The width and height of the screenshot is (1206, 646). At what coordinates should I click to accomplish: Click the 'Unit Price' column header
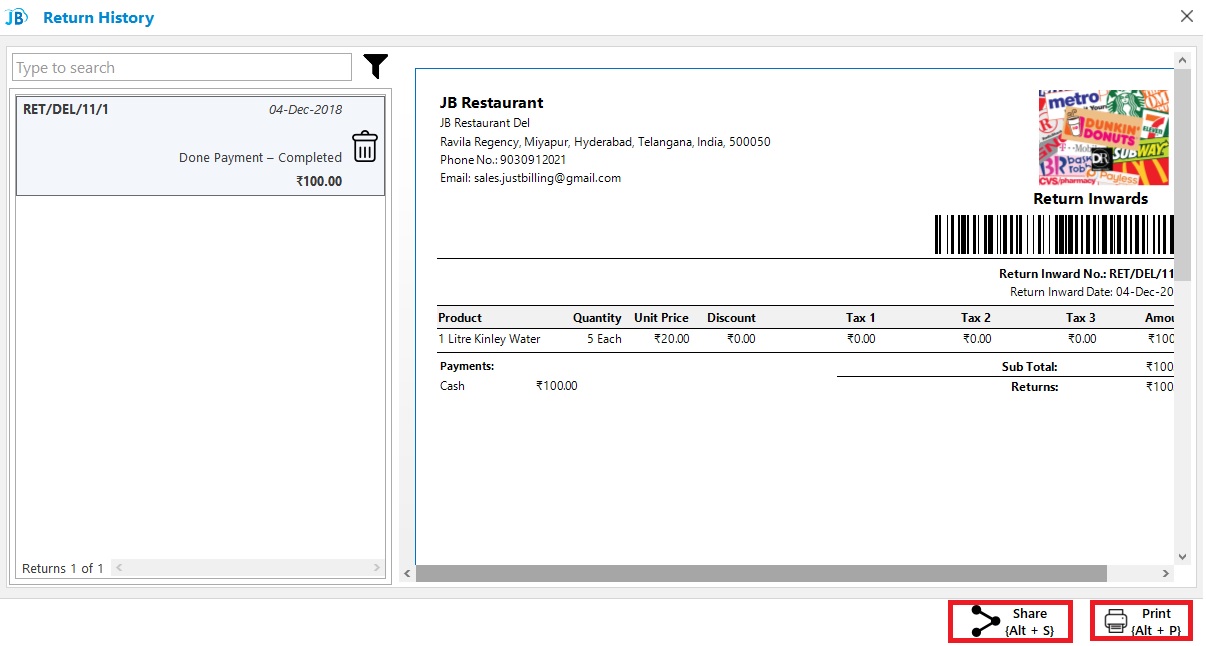click(x=661, y=318)
